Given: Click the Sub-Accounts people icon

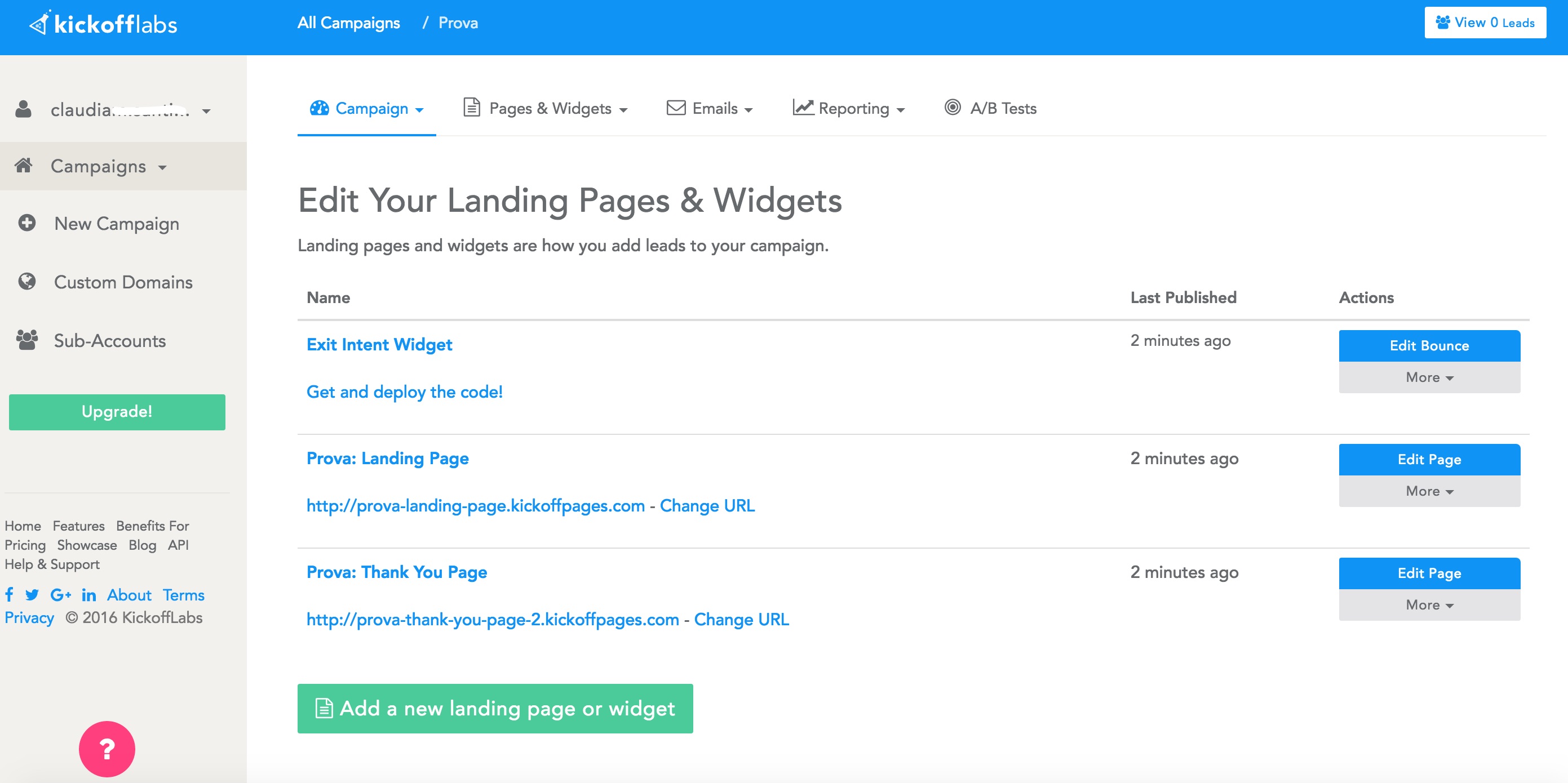Looking at the screenshot, I should pos(27,340).
